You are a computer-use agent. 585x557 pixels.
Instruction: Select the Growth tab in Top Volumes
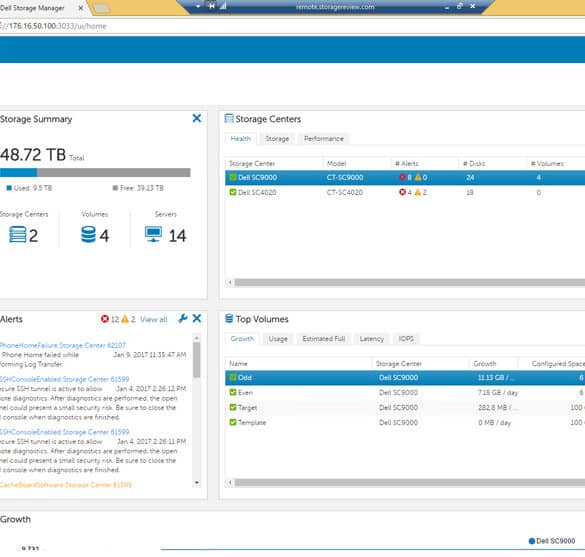pos(242,339)
